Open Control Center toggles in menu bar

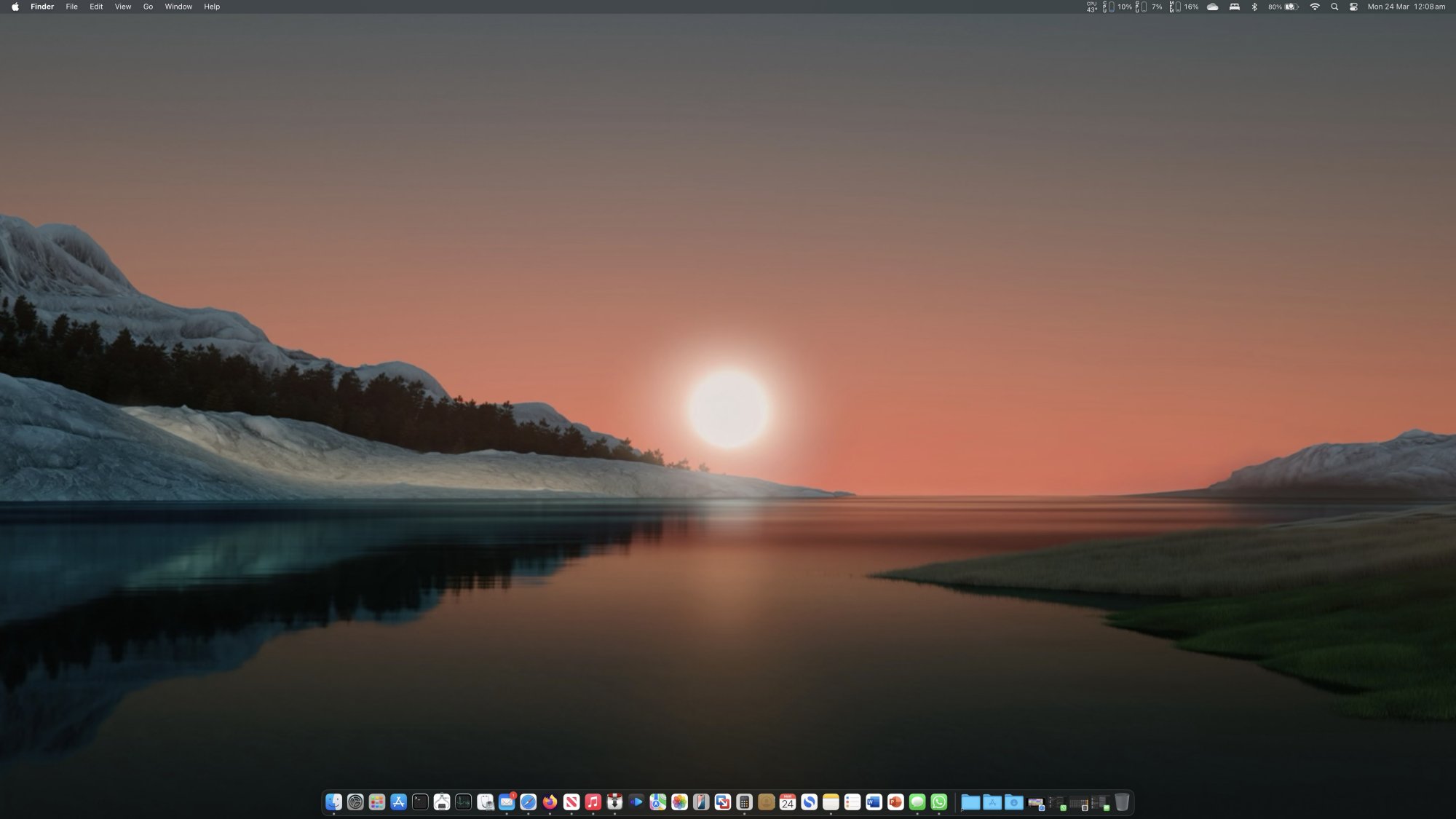click(x=1353, y=7)
